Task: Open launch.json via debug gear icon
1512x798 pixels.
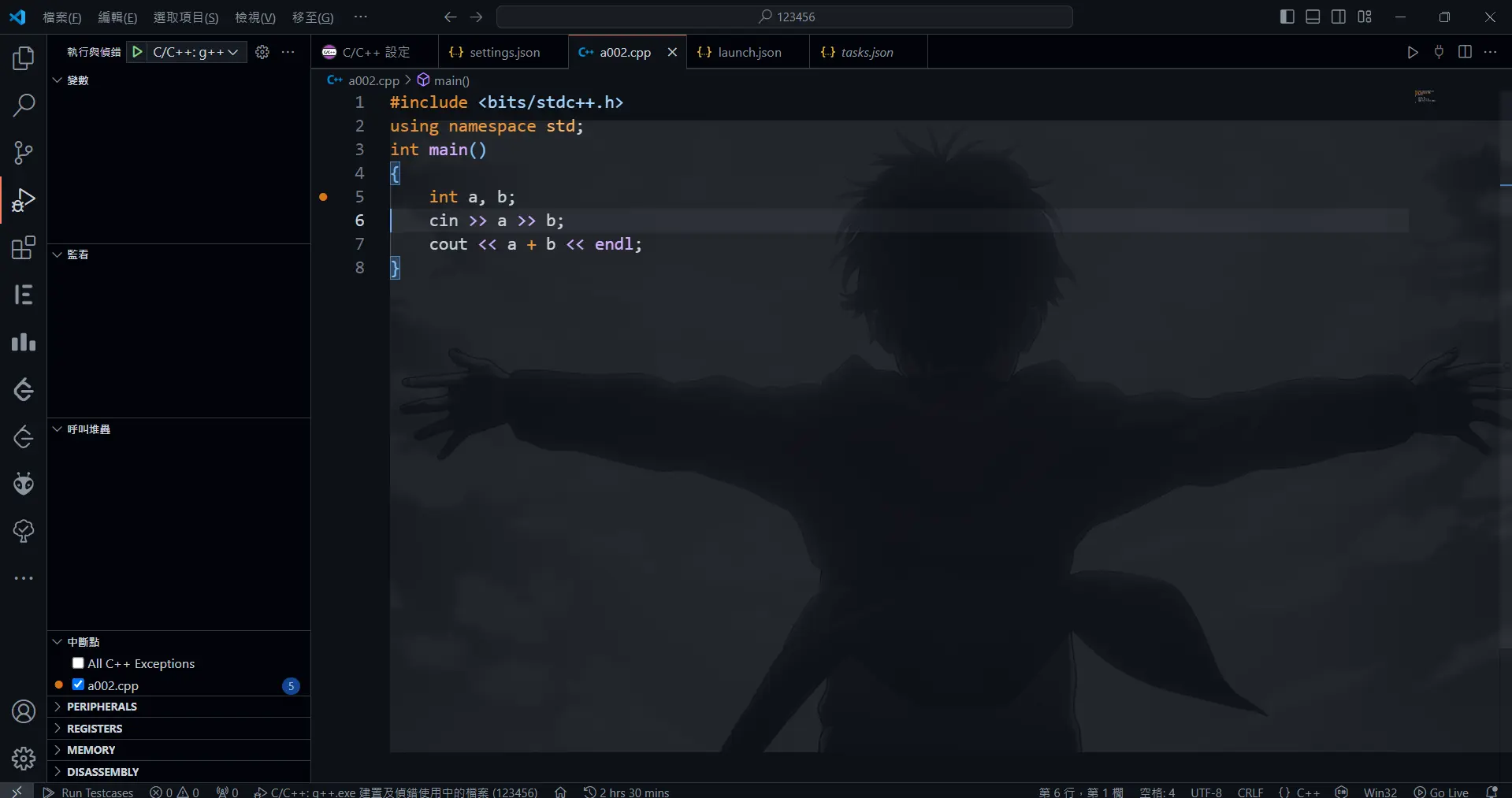Action: pyautogui.click(x=262, y=52)
